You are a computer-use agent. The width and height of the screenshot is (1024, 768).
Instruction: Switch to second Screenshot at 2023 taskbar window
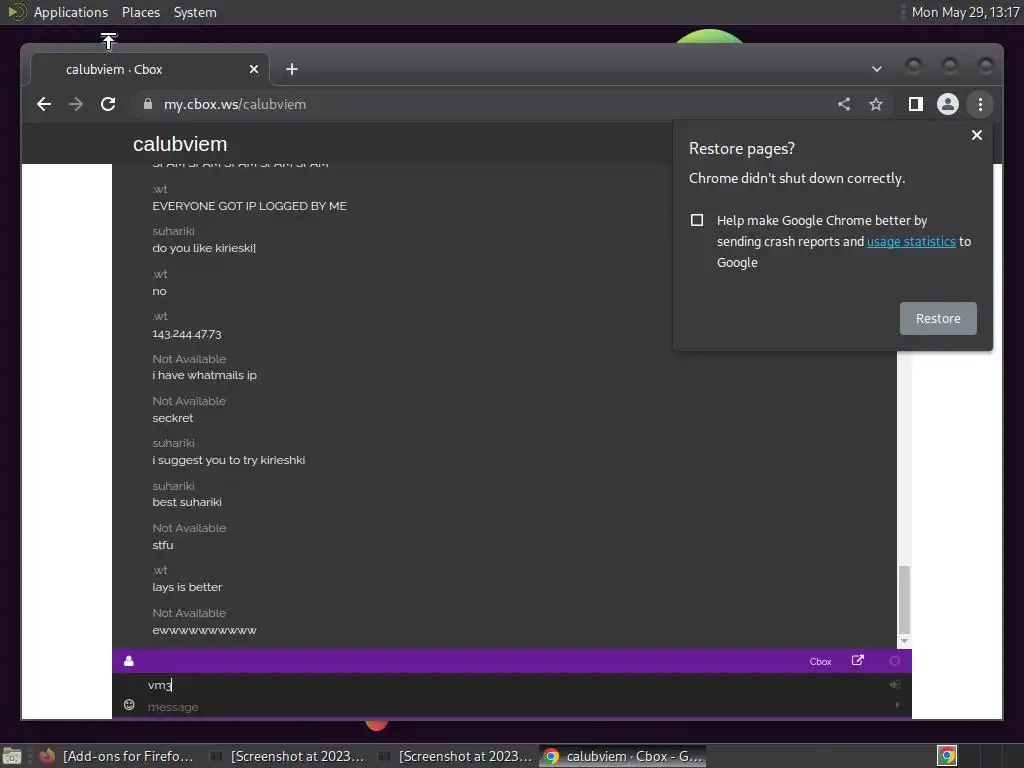(x=456, y=756)
